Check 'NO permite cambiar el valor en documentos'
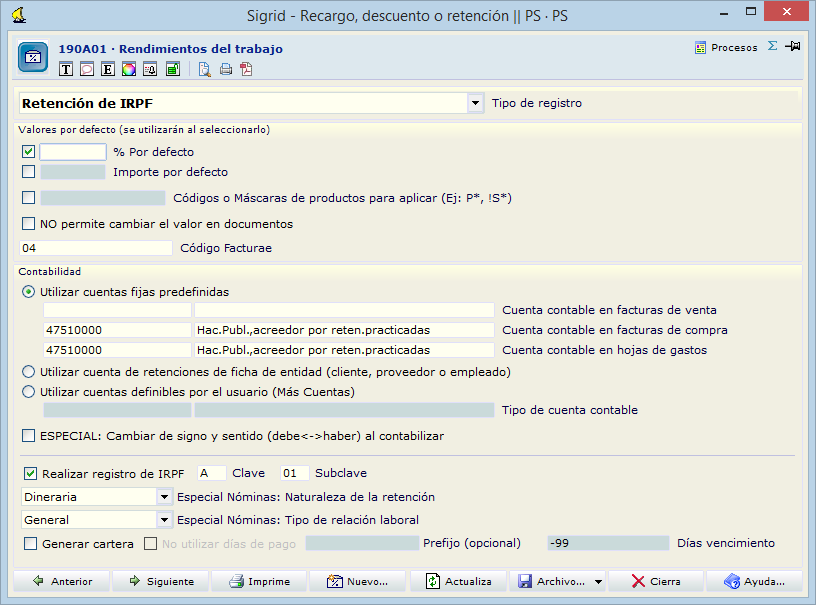Image resolution: width=816 pixels, height=605 pixels. (28, 223)
